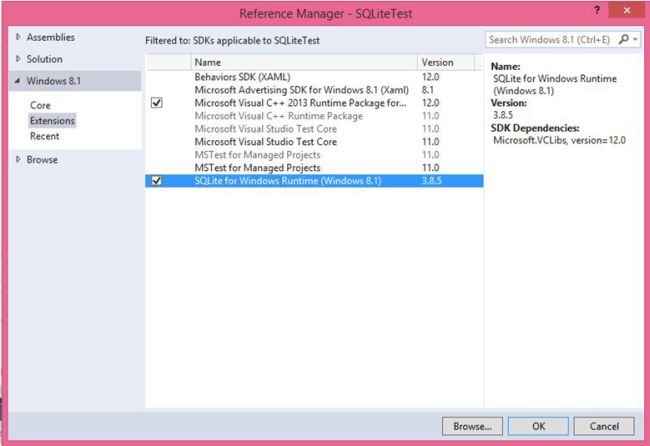Click Microsoft.VCLibs dependency text in details pane

click(x=559, y=140)
